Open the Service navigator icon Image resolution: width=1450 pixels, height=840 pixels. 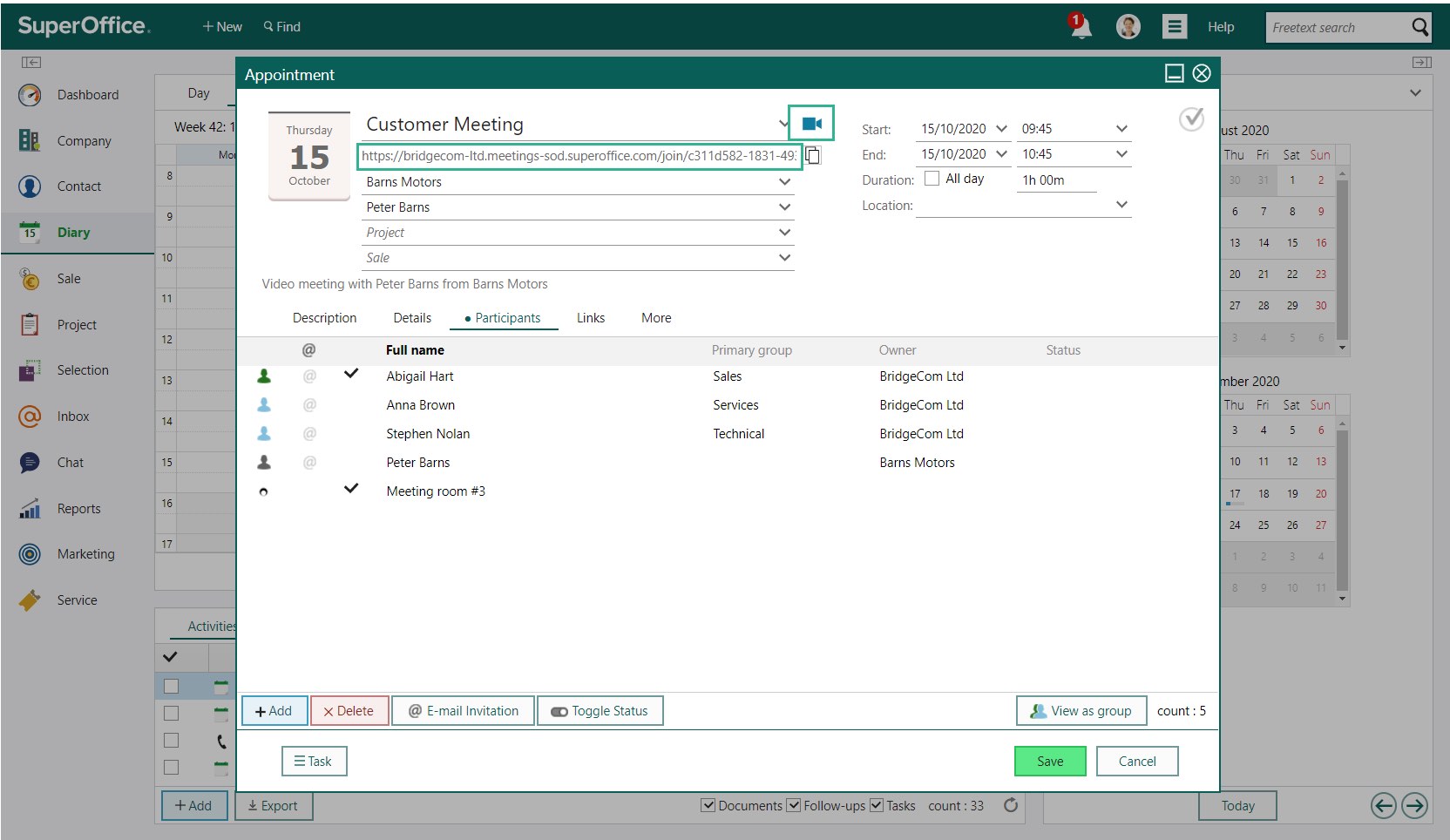tap(30, 600)
